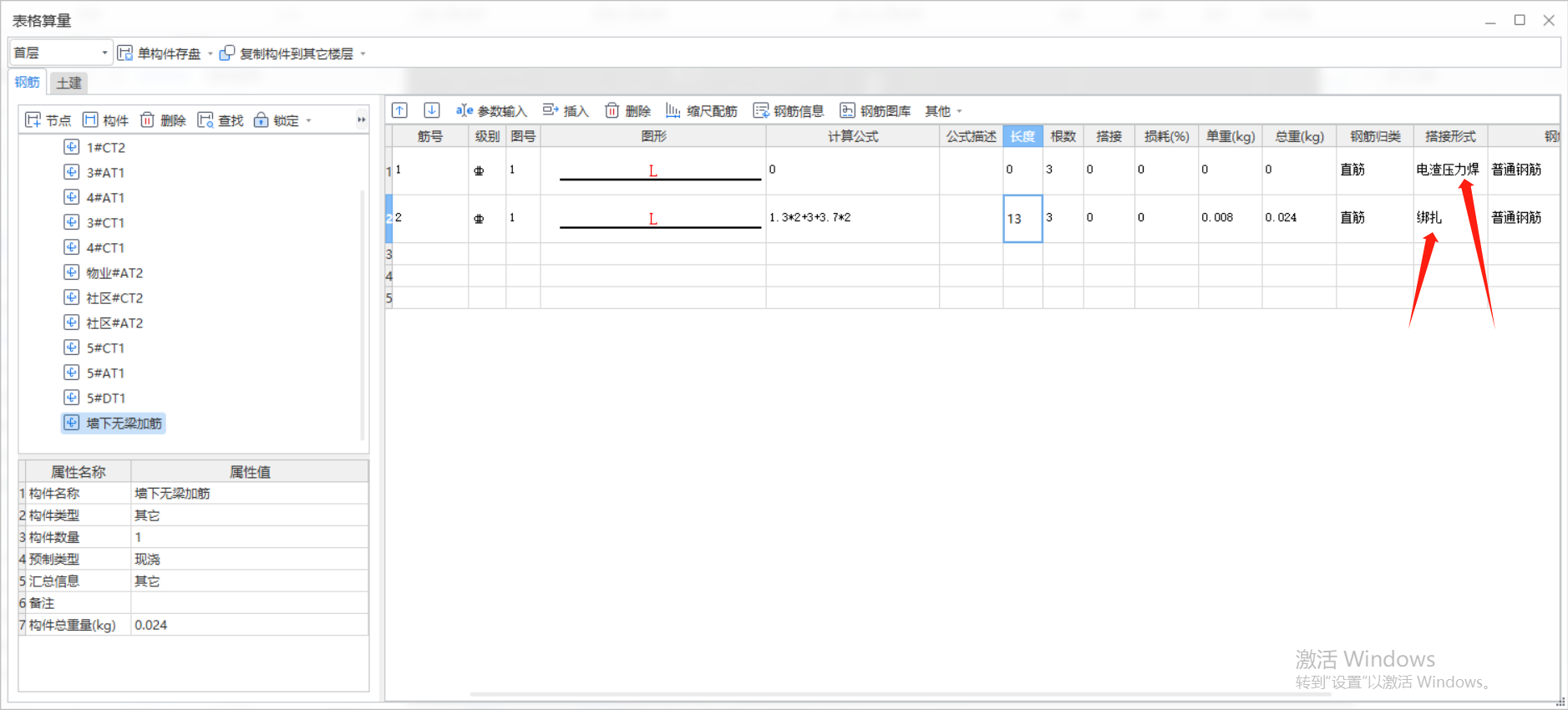
Task: Click 节点 in the tree toolbar
Action: (48, 120)
